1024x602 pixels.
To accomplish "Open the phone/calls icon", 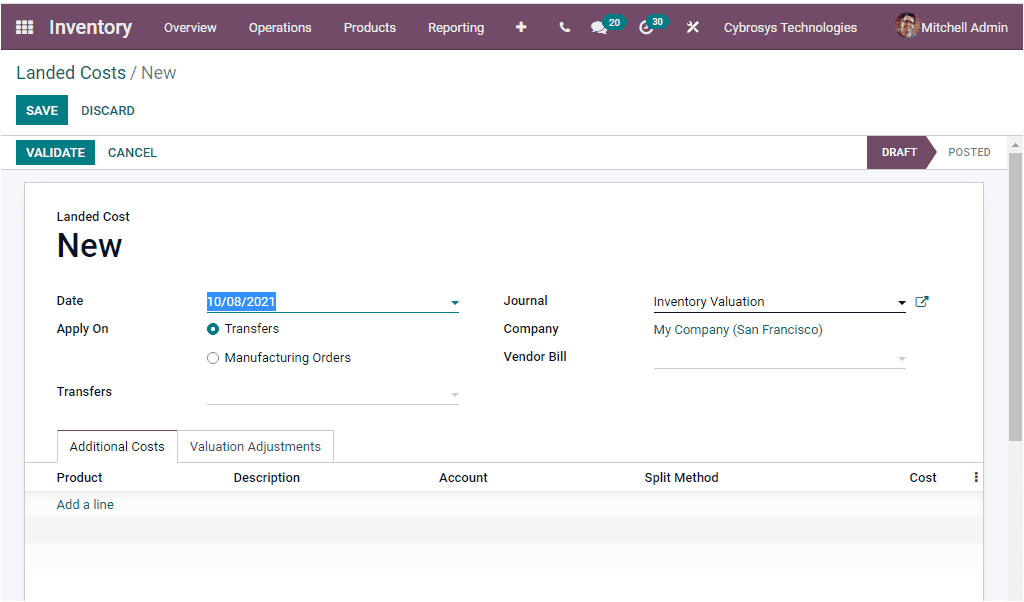I will (563, 27).
